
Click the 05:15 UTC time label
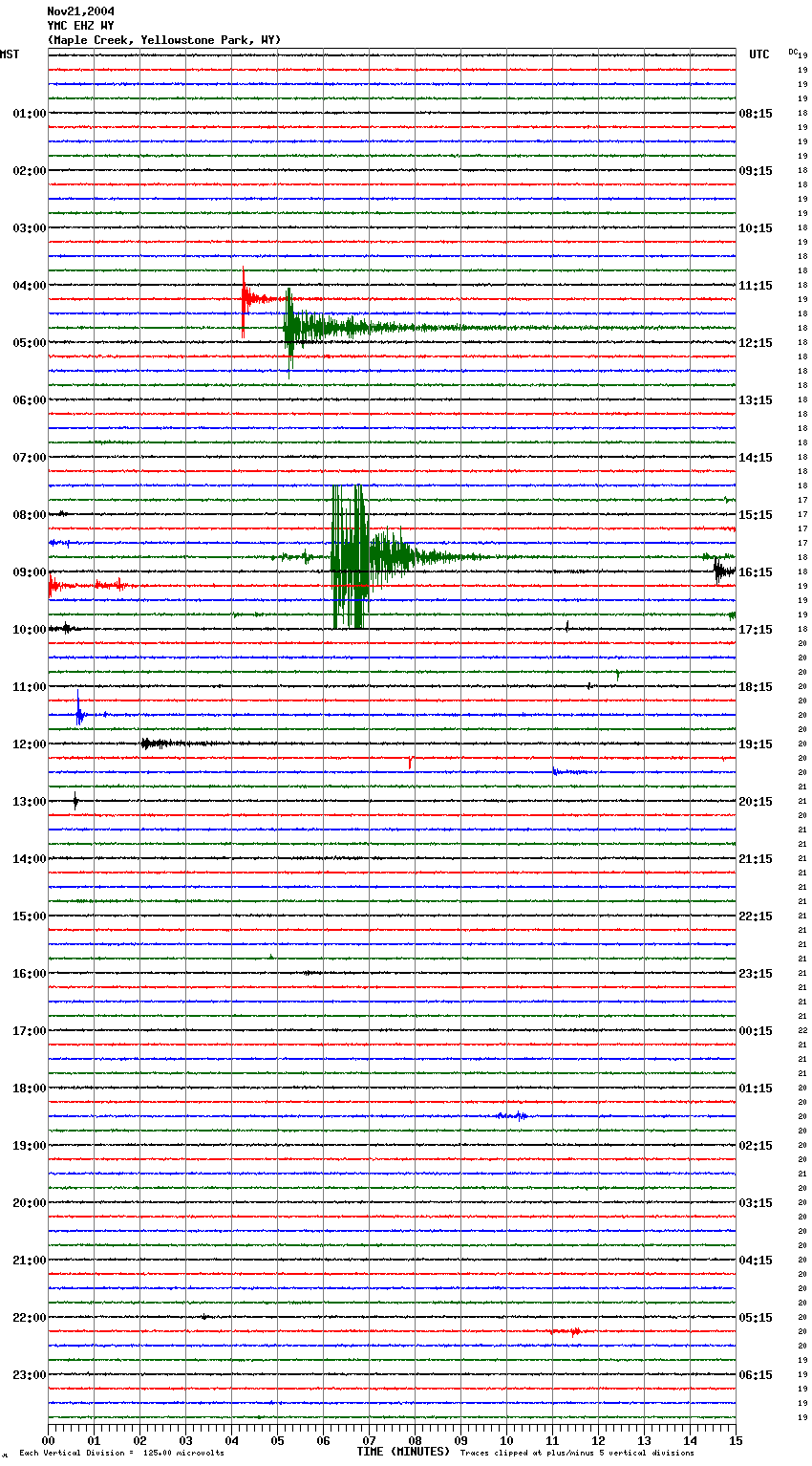(756, 1318)
